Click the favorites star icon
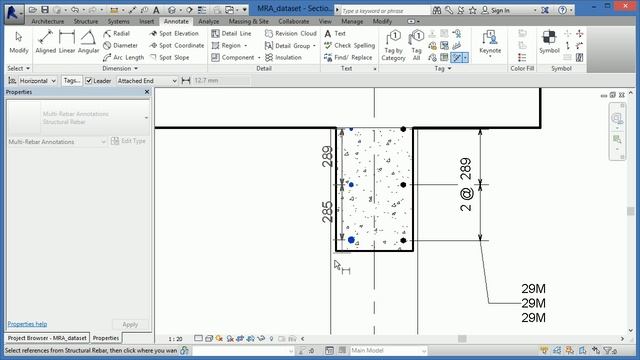The image size is (640, 360). coord(472,10)
